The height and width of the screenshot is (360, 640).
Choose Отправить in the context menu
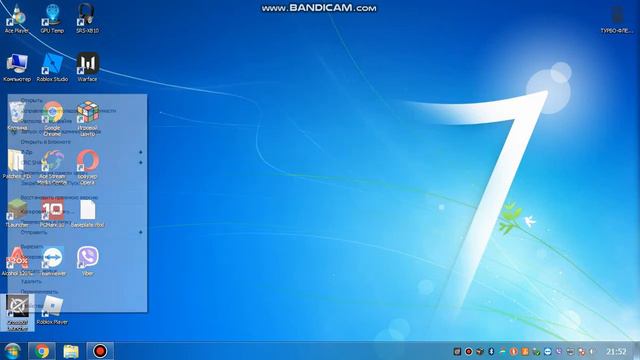point(33,232)
